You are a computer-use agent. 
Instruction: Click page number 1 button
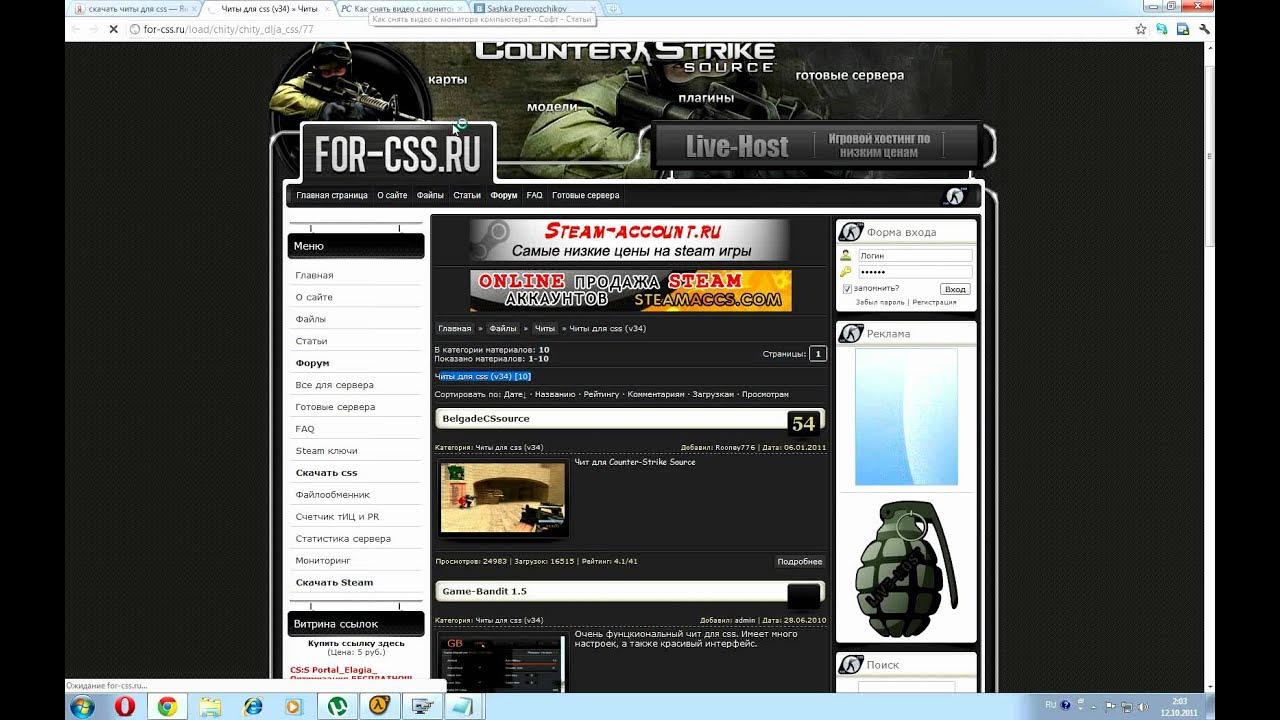pyautogui.click(x=818, y=353)
